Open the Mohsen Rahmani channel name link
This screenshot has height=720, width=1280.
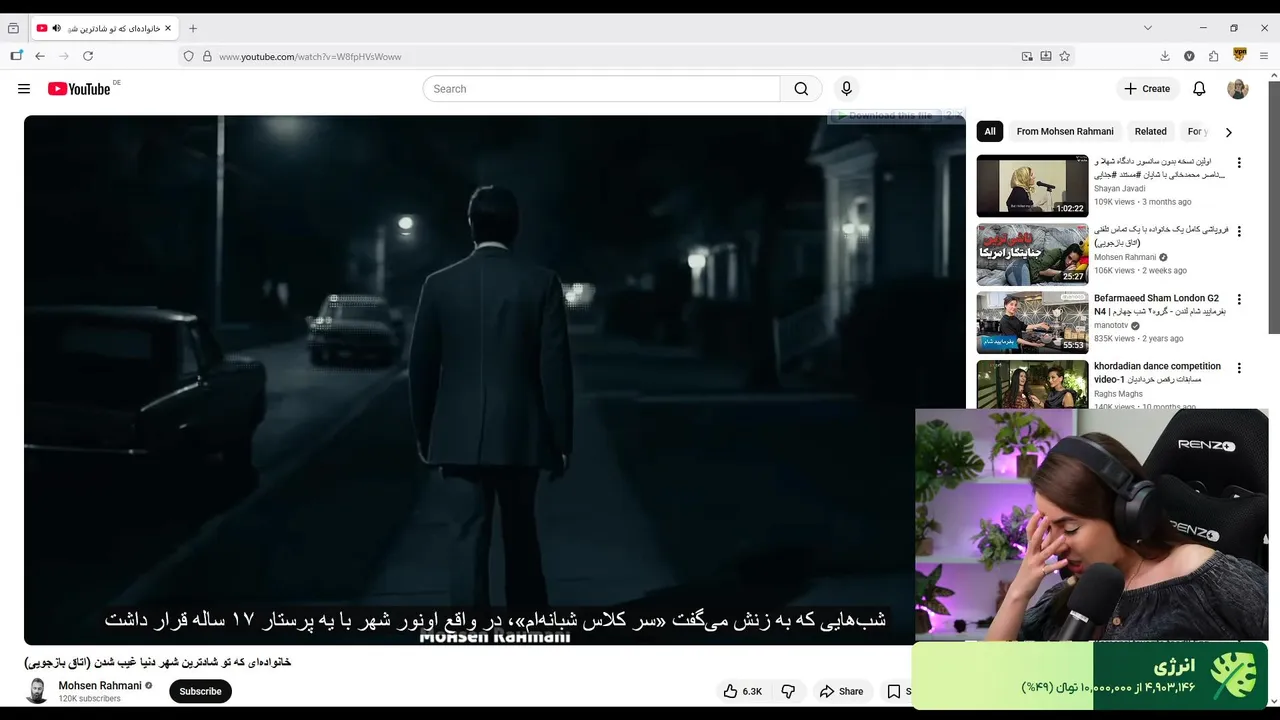pyautogui.click(x=100, y=685)
